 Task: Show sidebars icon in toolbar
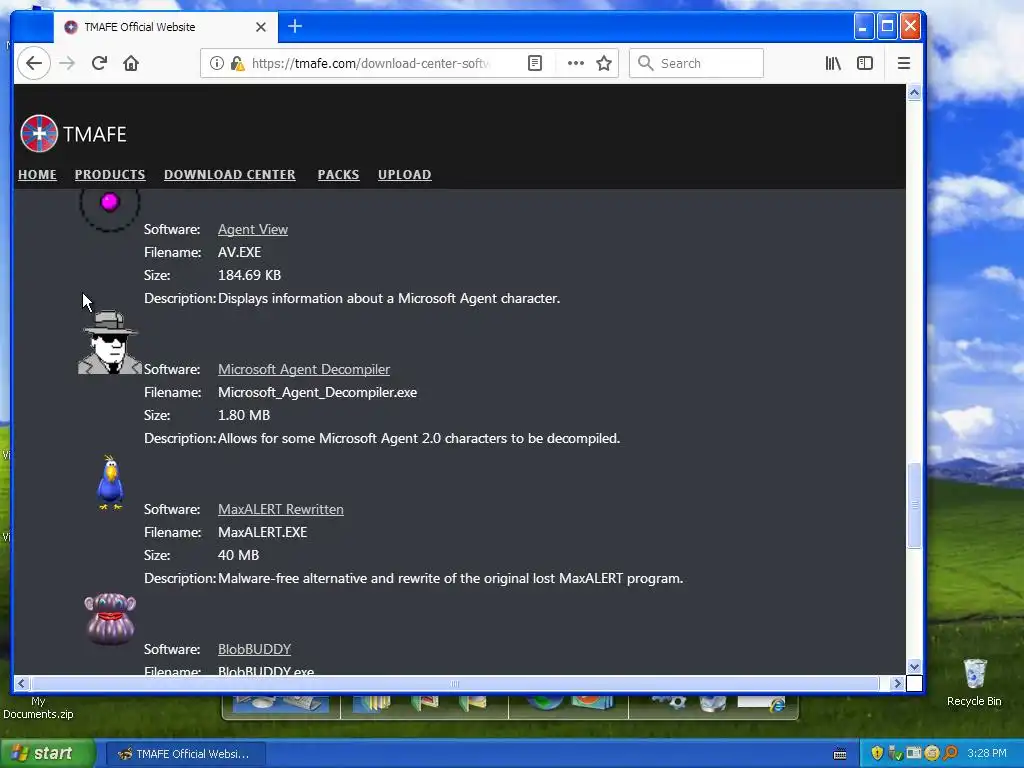(865, 63)
